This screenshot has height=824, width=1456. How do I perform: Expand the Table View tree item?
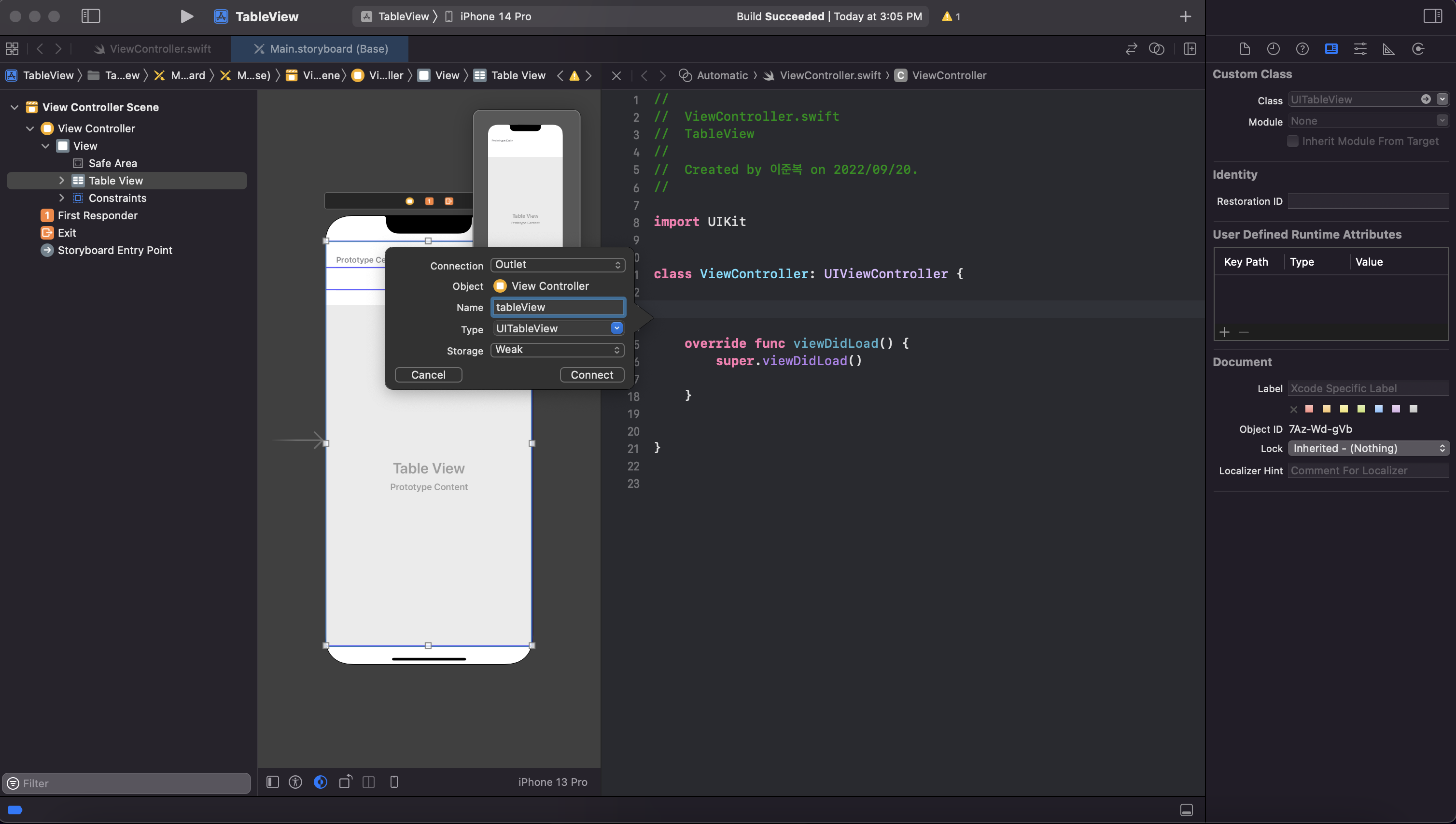[x=62, y=181]
